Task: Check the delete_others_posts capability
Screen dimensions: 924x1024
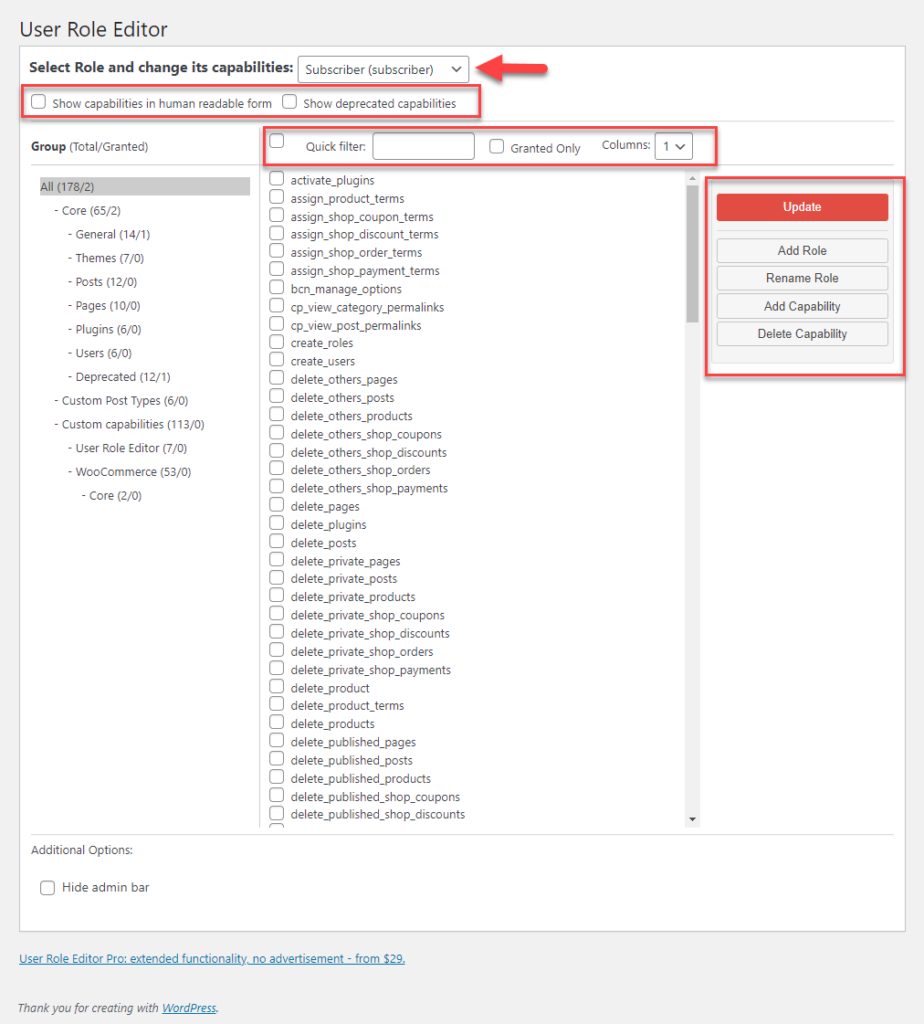Action: tap(277, 396)
